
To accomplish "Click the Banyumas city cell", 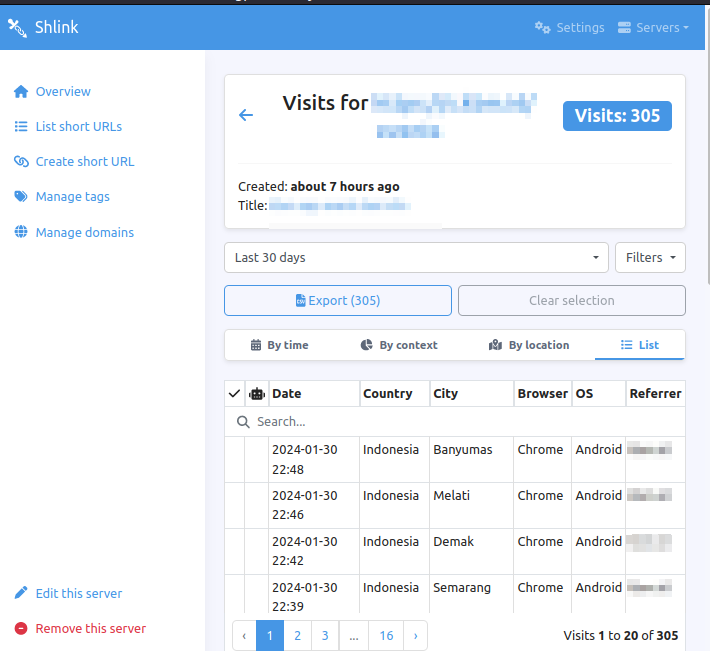I will (x=471, y=460).
